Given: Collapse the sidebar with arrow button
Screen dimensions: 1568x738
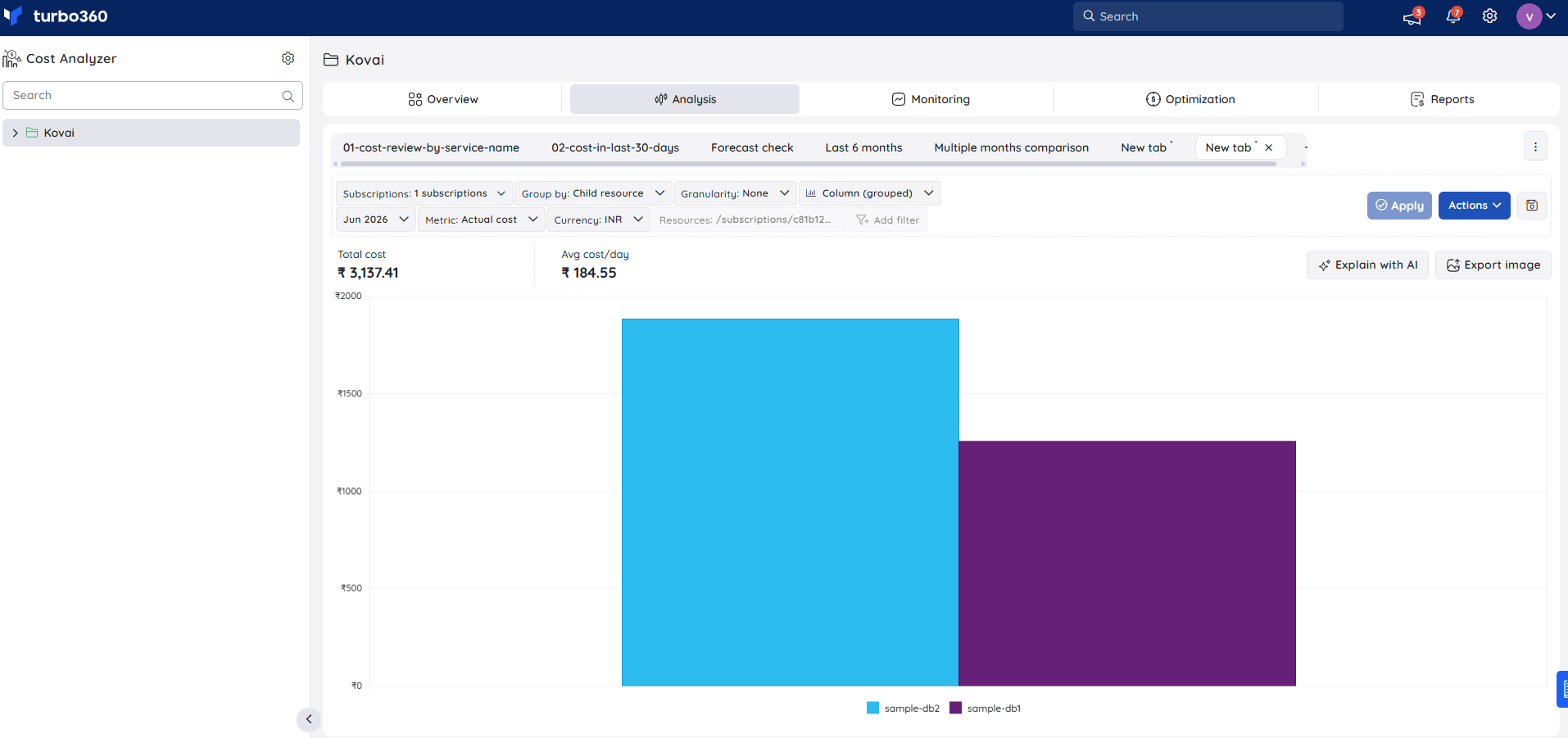Looking at the screenshot, I should (x=309, y=719).
